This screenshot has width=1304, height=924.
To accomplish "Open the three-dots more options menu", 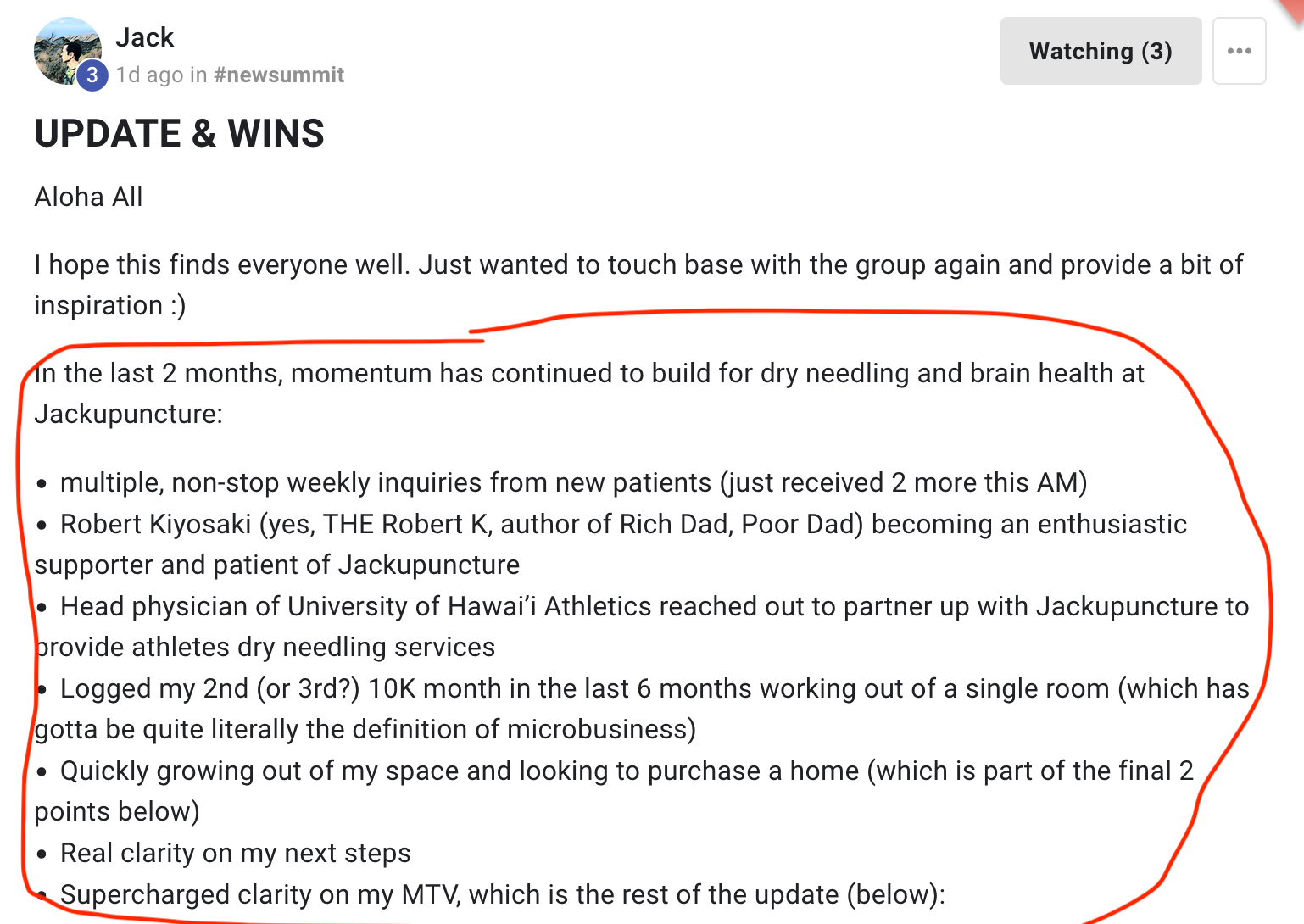I will pos(1239,51).
